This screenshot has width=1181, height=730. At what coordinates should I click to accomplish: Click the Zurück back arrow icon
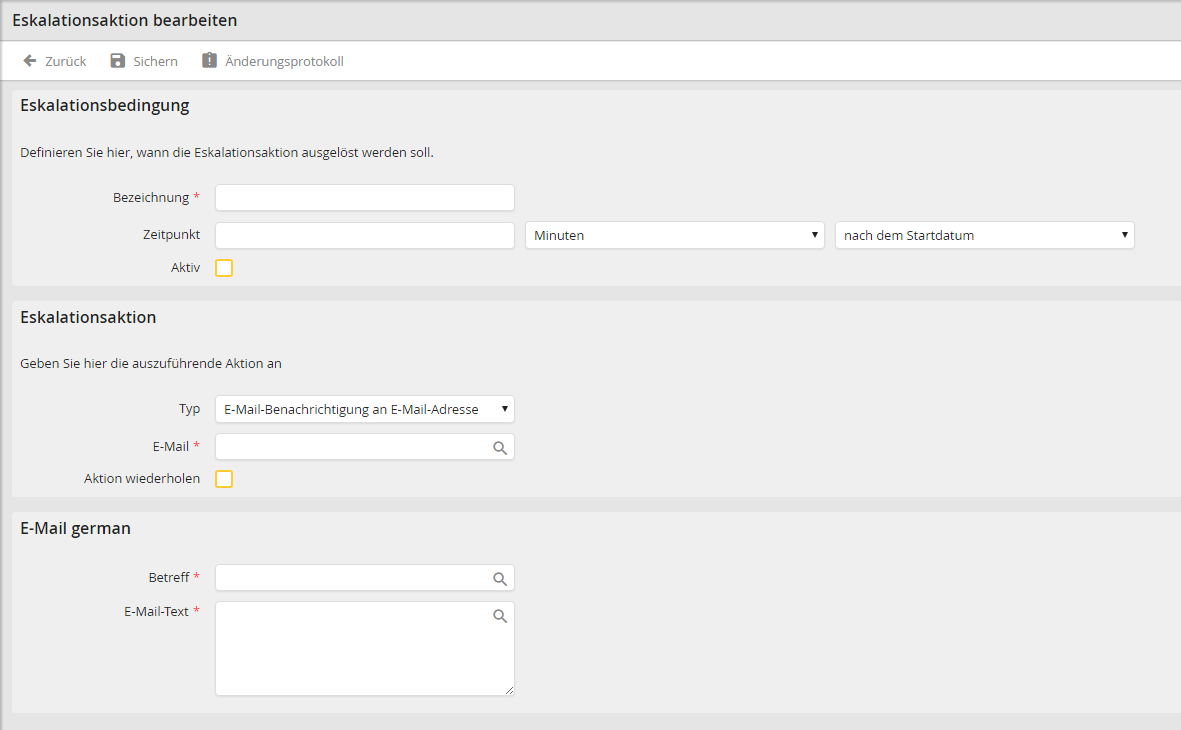[30, 61]
